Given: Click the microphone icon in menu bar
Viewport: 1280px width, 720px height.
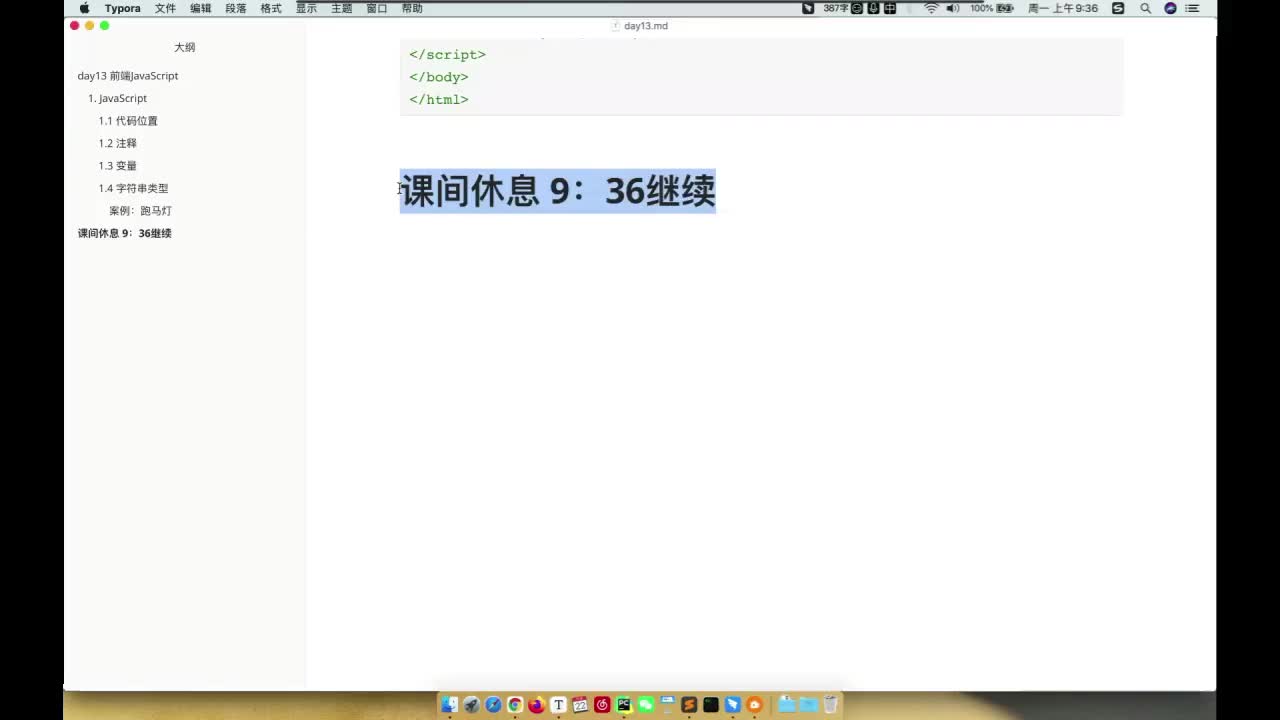Looking at the screenshot, I should [874, 8].
